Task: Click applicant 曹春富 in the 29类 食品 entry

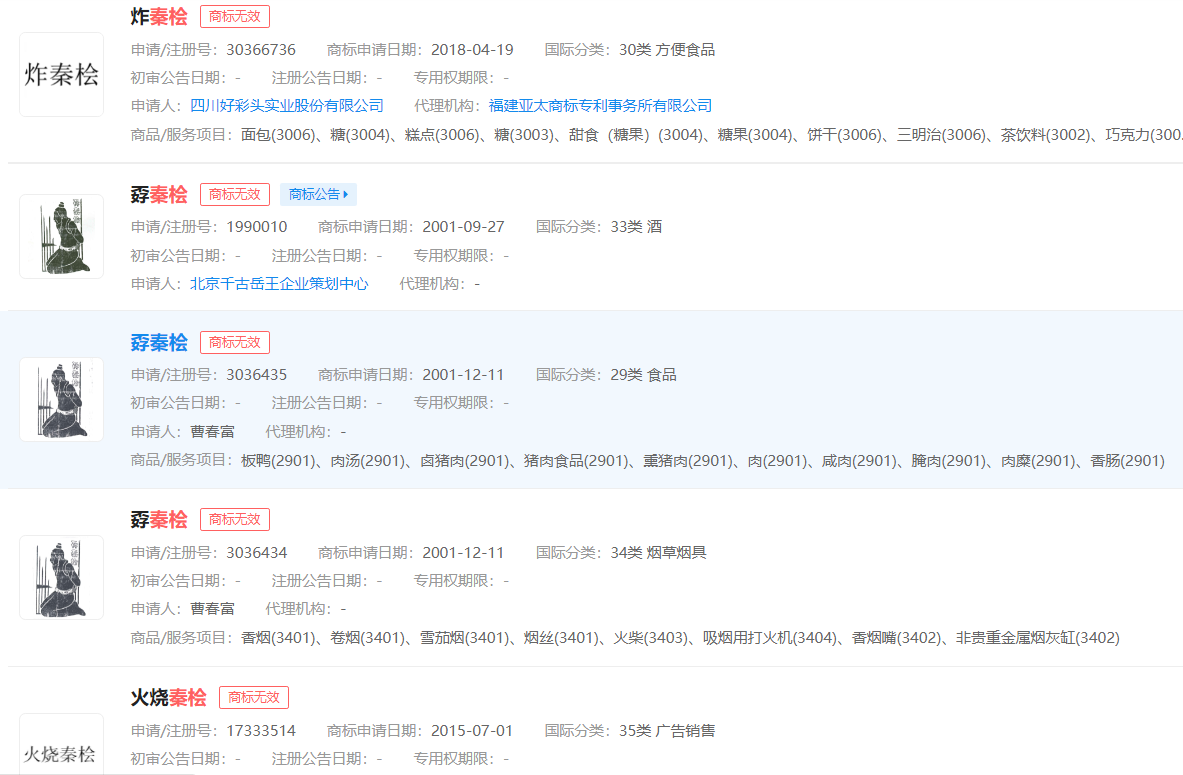Action: click(x=212, y=432)
